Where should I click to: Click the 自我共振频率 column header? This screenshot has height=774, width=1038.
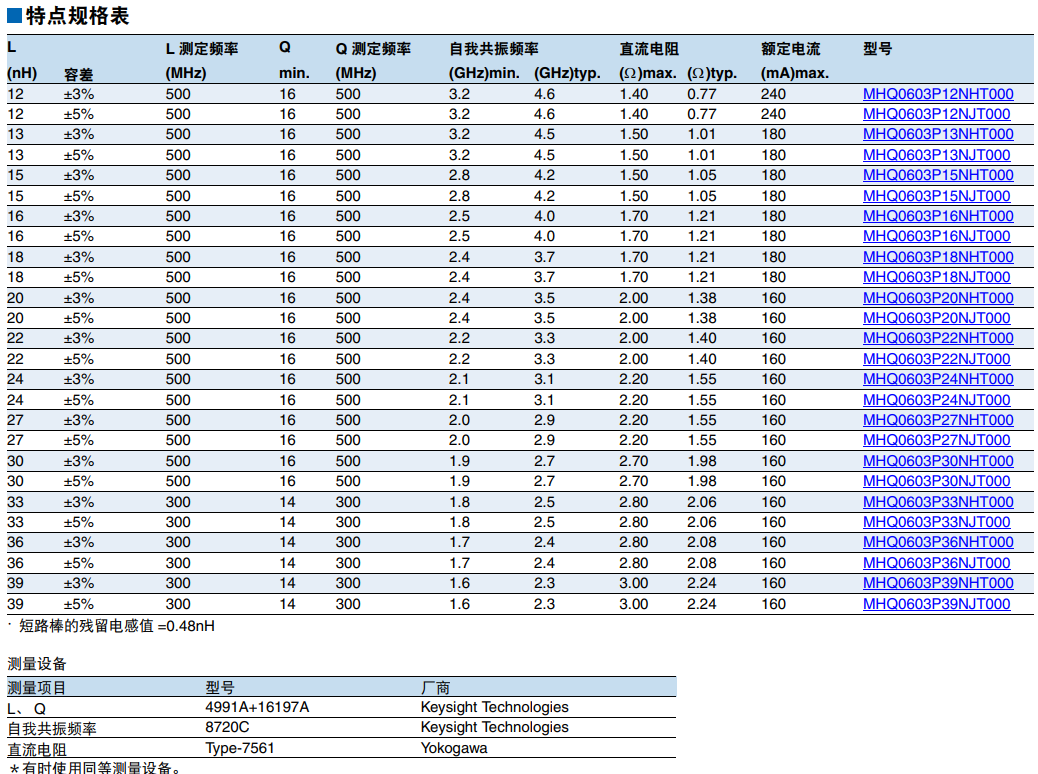pyautogui.click(x=494, y=48)
